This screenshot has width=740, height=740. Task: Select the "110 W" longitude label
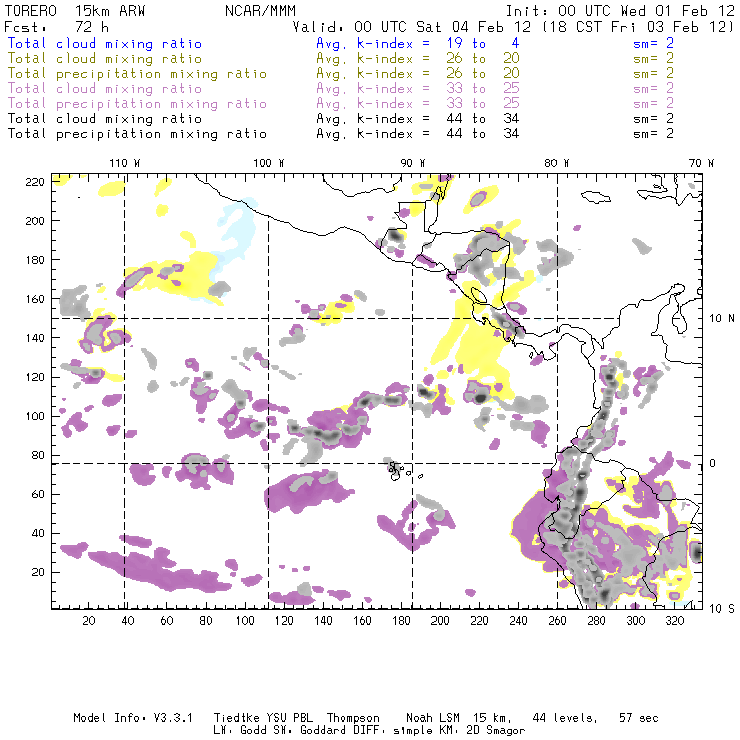click(125, 163)
